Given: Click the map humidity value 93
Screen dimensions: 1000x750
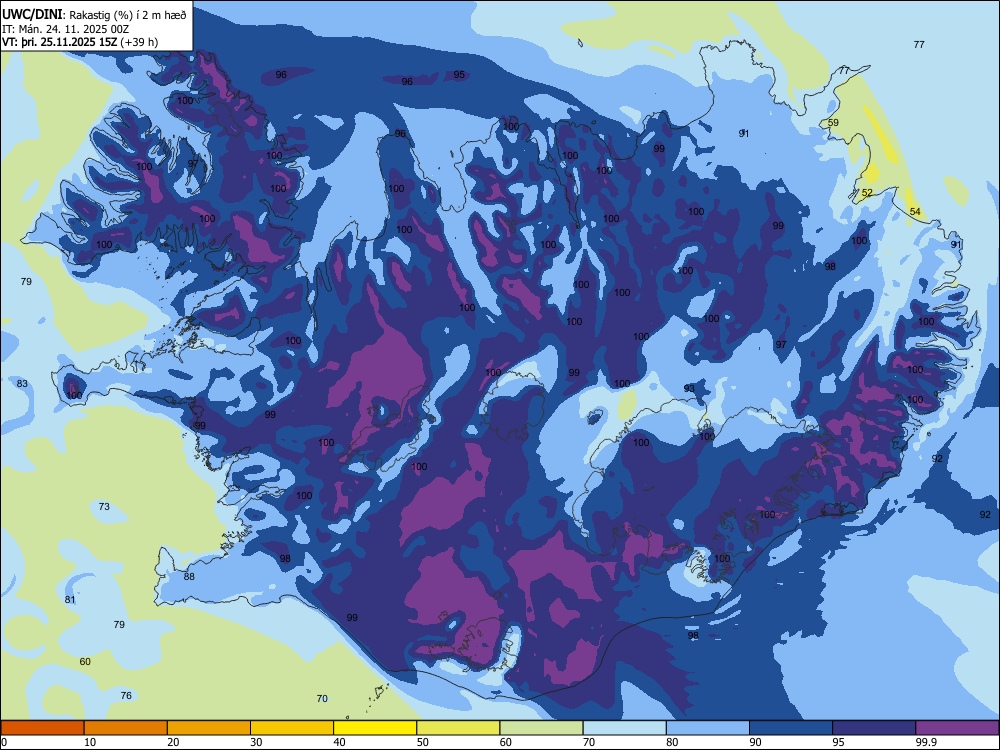Looking at the screenshot, I should pyautogui.click(x=689, y=388).
